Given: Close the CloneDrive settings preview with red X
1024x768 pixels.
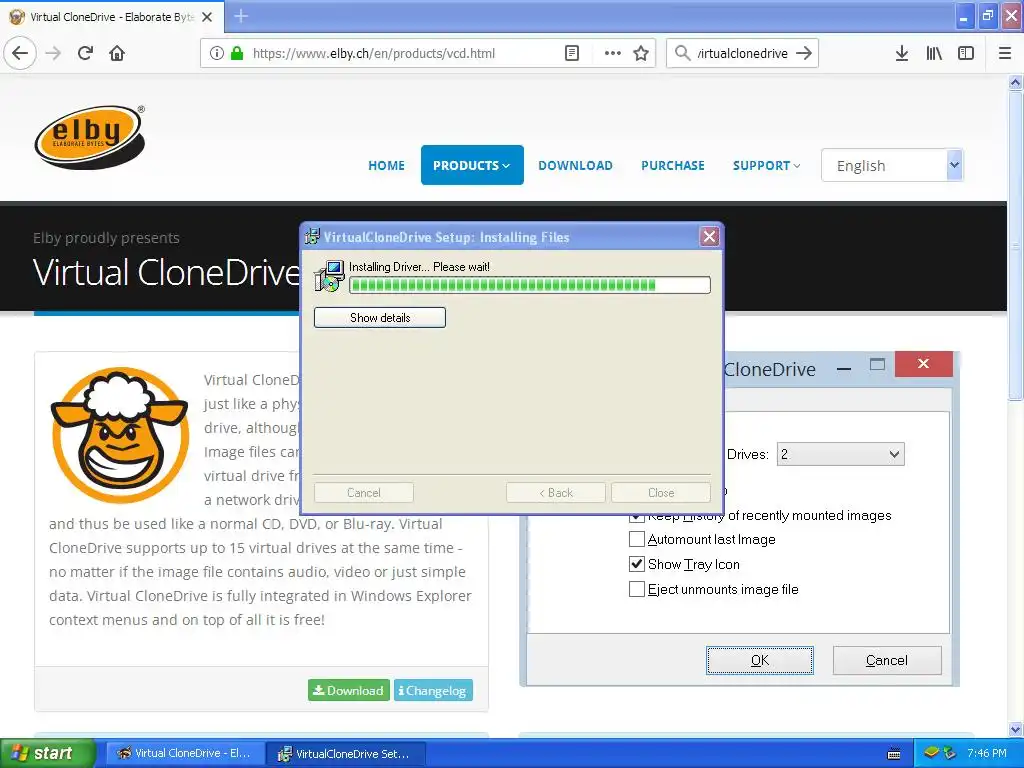Looking at the screenshot, I should pyautogui.click(x=923, y=364).
